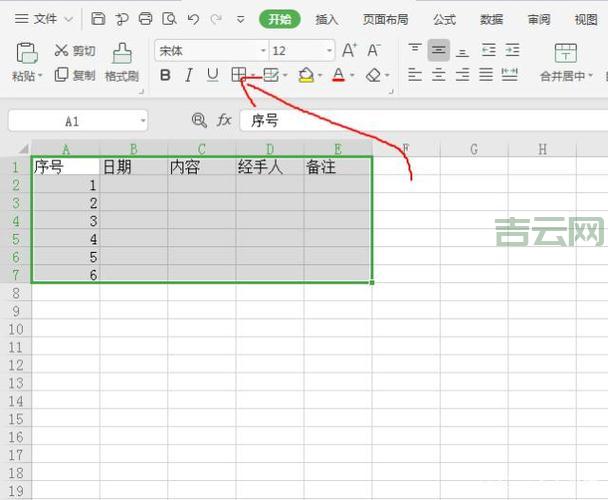Toggle italic formatting
Screen dimensions: 608x500
tap(189, 75)
